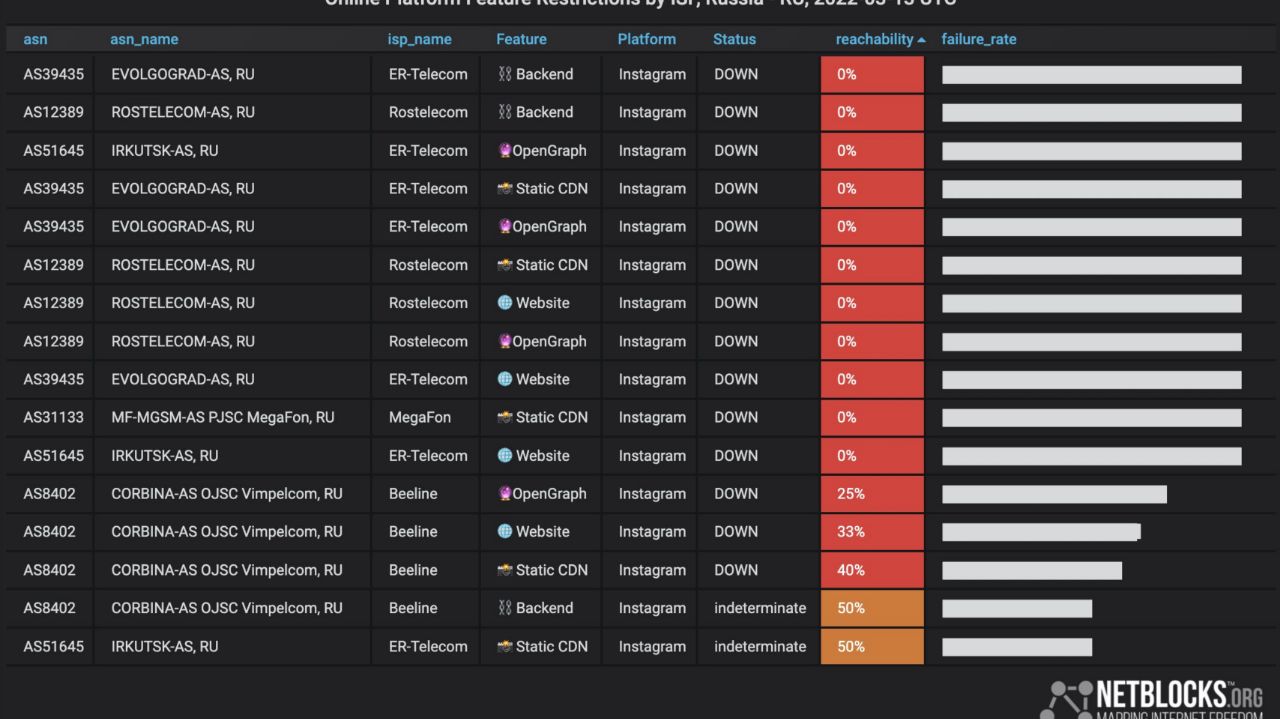Click failure_rate bar in Beeline OpenGraph row
The width and height of the screenshot is (1280, 719).
point(1054,494)
